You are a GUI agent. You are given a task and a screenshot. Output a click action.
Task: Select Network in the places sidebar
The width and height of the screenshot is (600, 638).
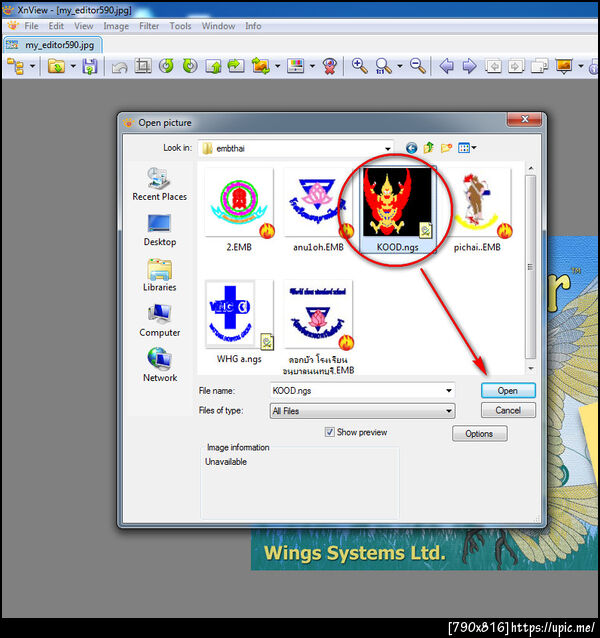[159, 365]
